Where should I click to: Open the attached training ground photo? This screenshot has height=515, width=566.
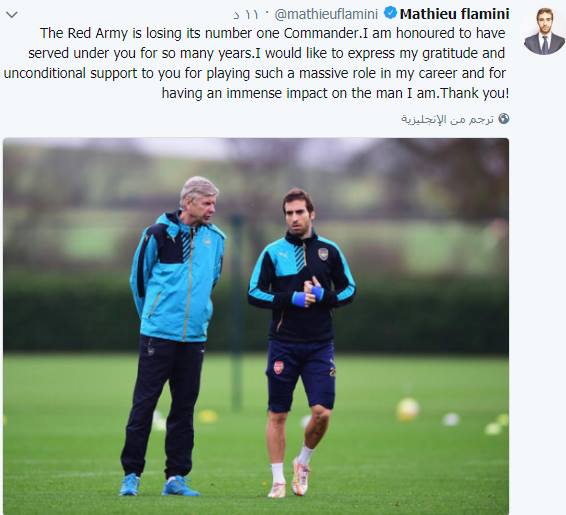pos(256,326)
